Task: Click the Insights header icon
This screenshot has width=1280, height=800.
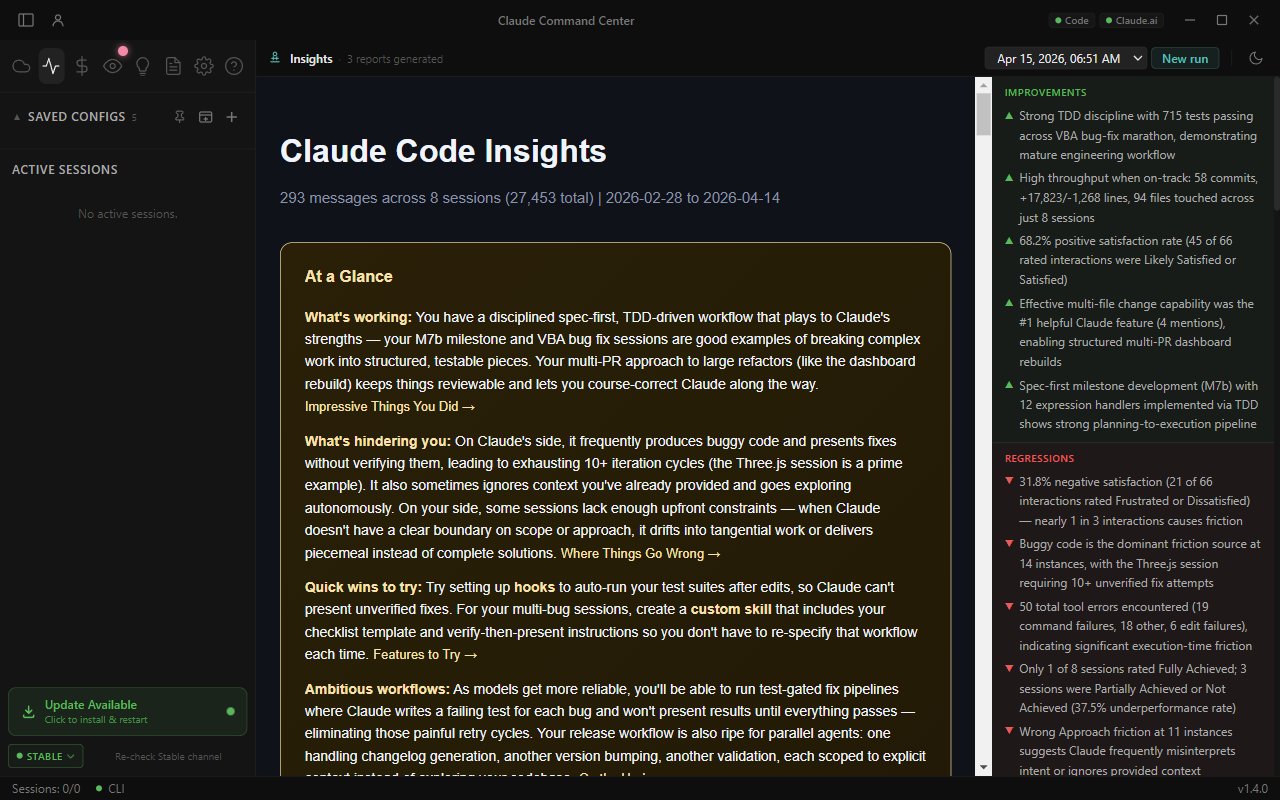Action: click(275, 58)
